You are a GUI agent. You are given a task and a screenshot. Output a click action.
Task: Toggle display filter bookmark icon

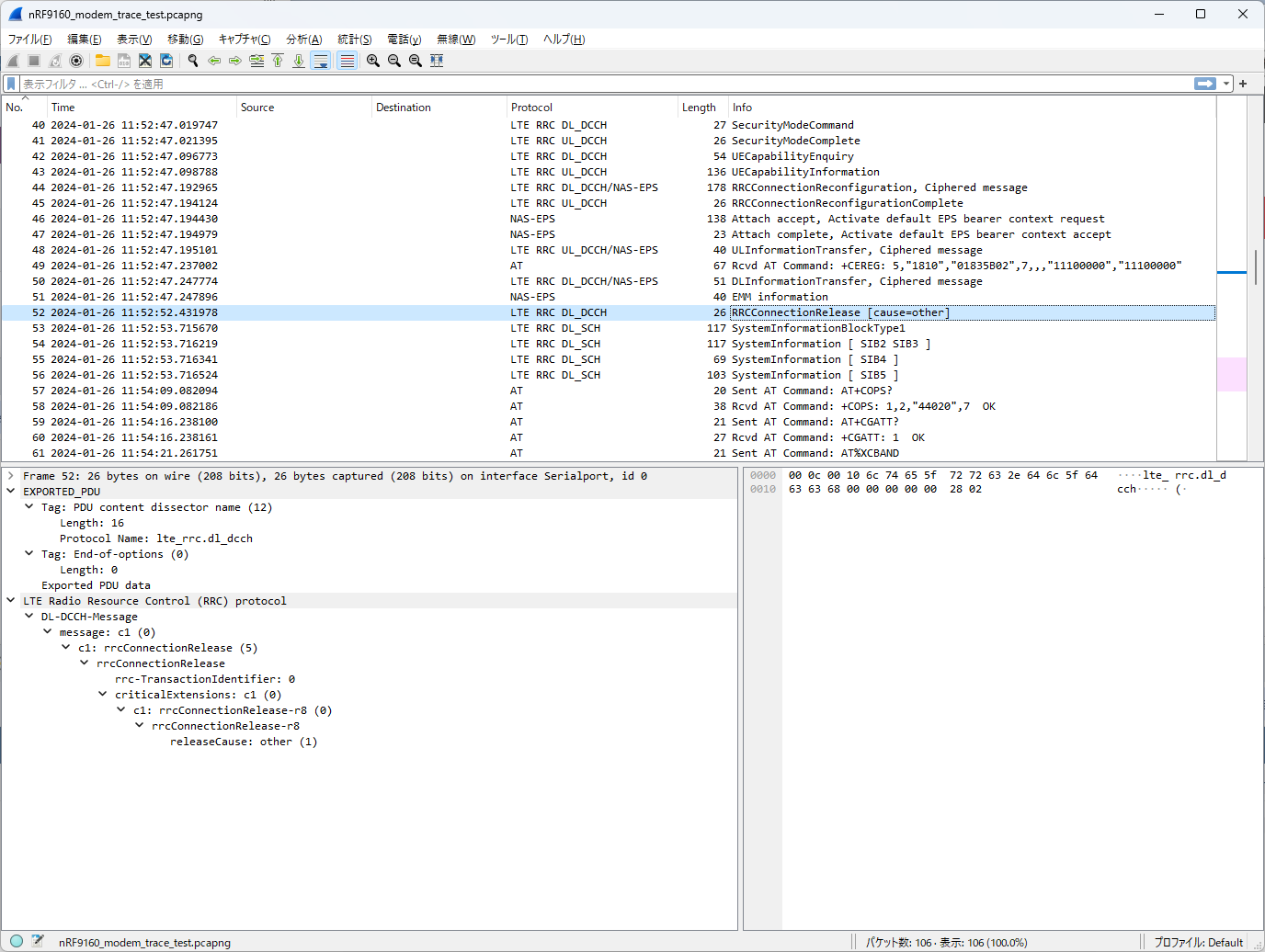click(11, 84)
